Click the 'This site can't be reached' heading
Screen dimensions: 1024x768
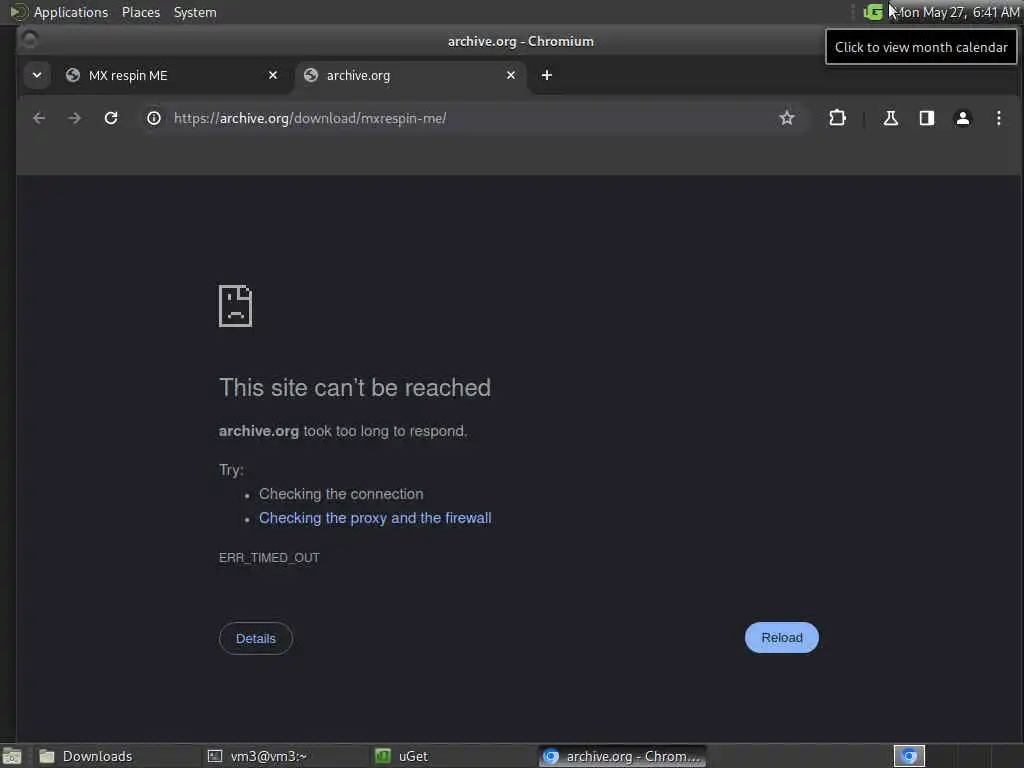[355, 388]
